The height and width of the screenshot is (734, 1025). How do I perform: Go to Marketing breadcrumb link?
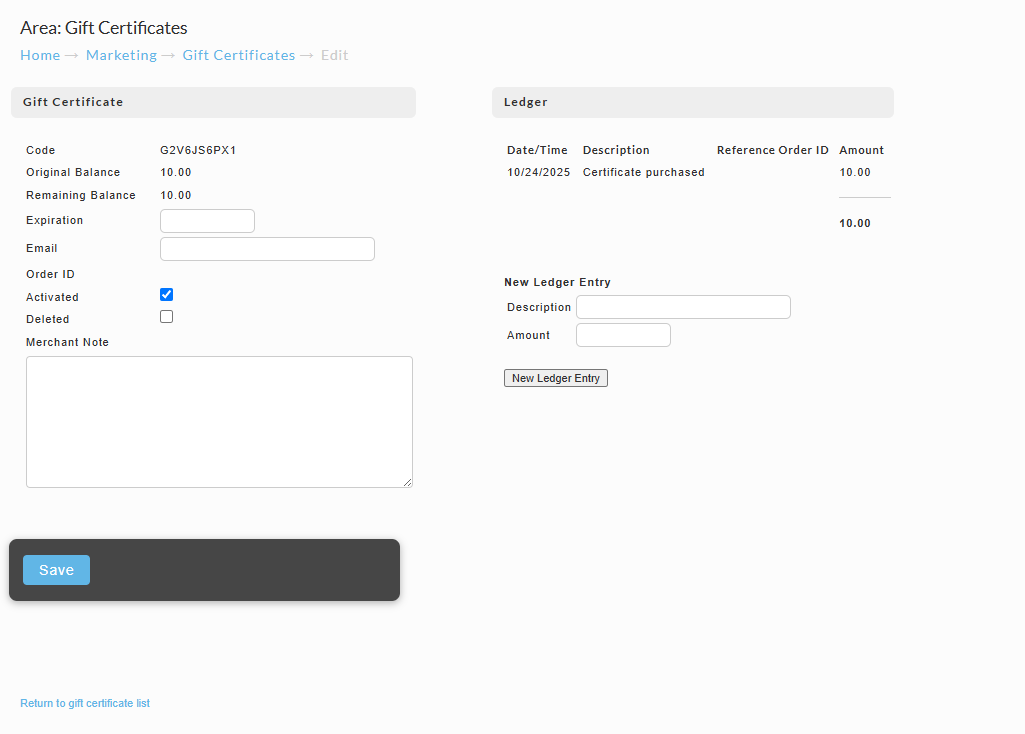point(122,56)
